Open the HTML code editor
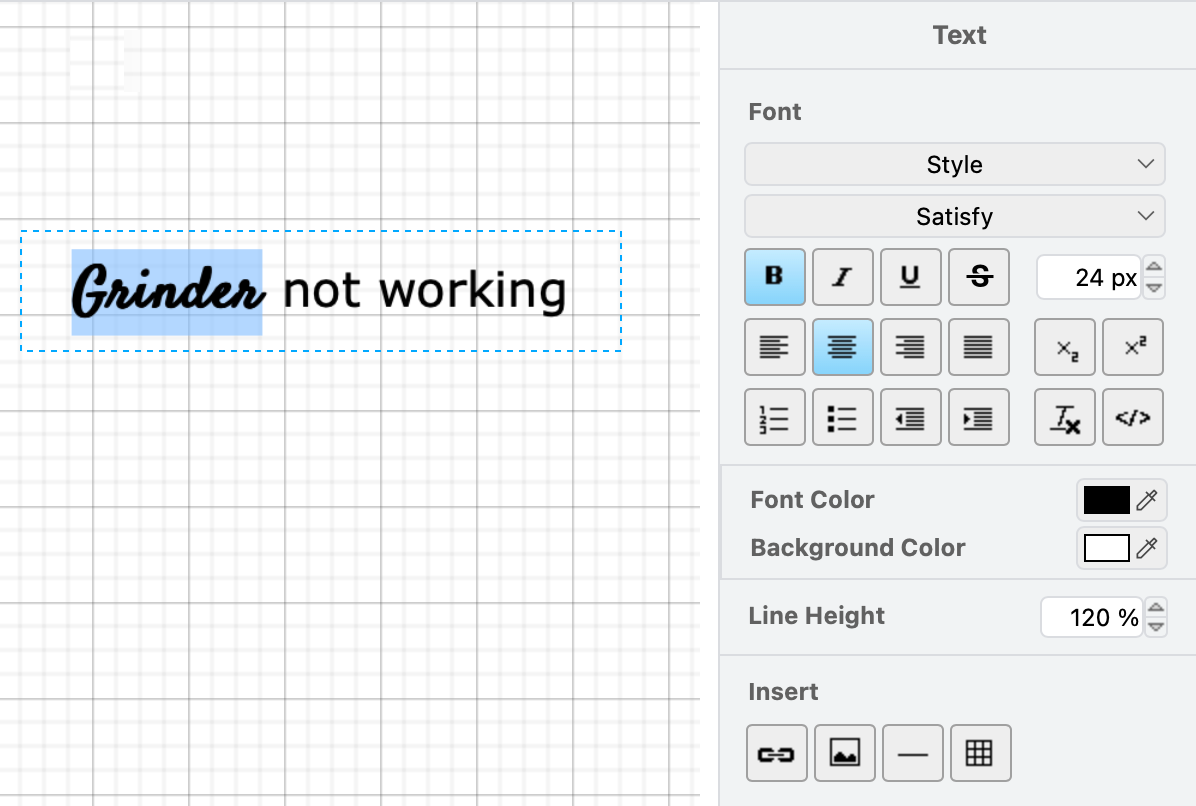 coord(1132,417)
